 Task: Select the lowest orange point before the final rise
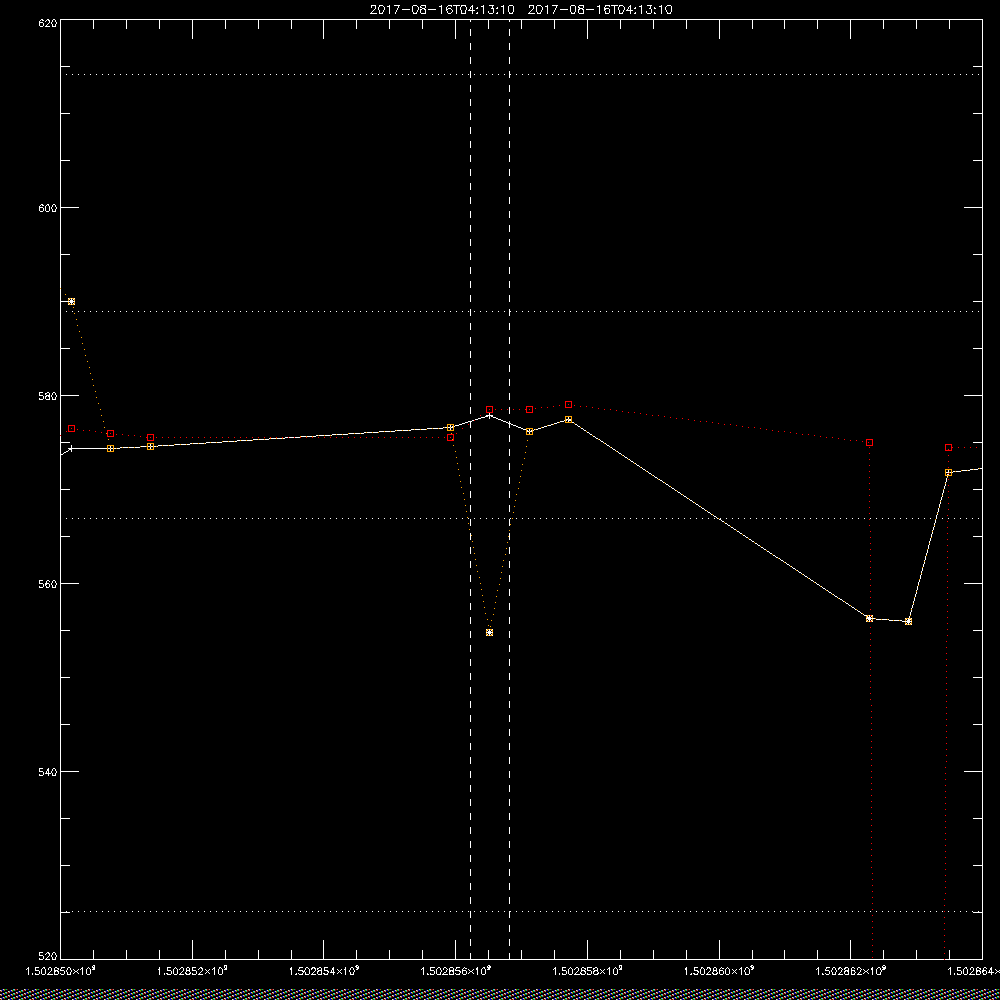908,621
